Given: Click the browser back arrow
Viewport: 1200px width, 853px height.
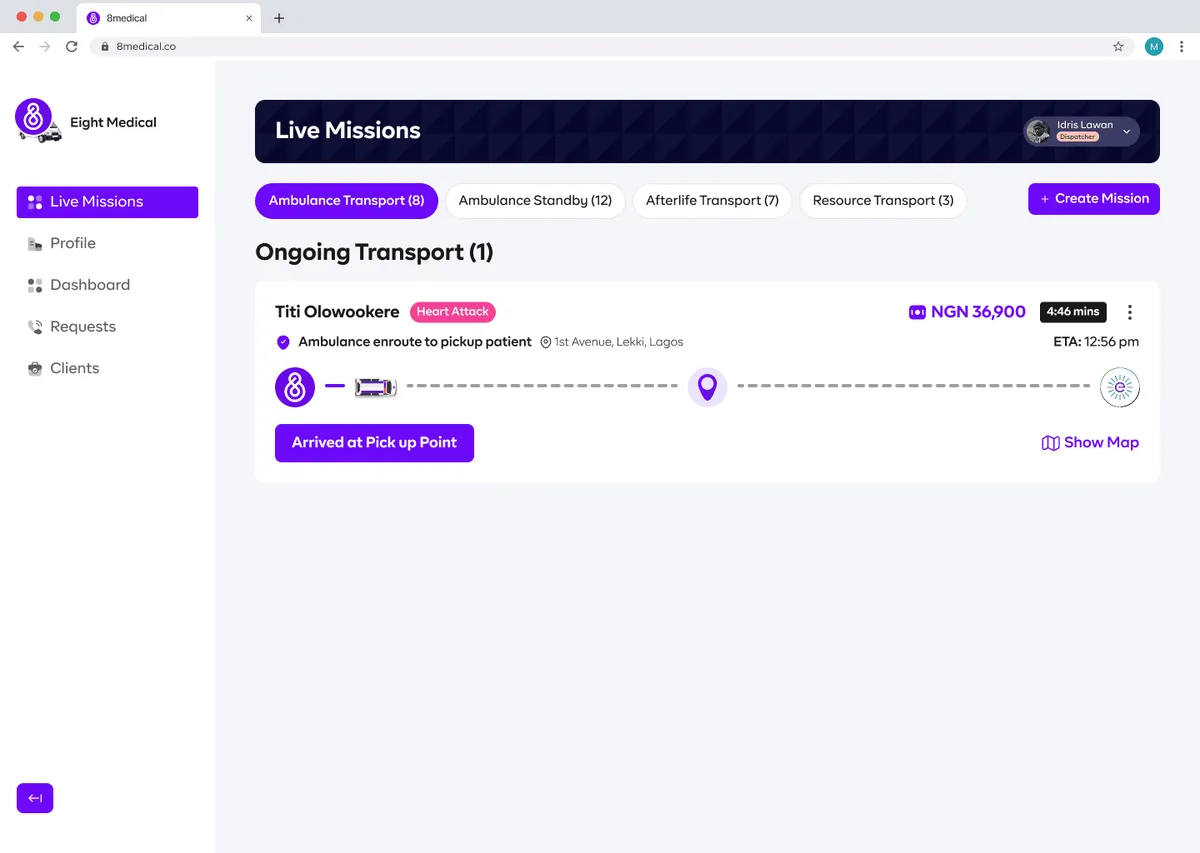Looking at the screenshot, I should coord(18,47).
